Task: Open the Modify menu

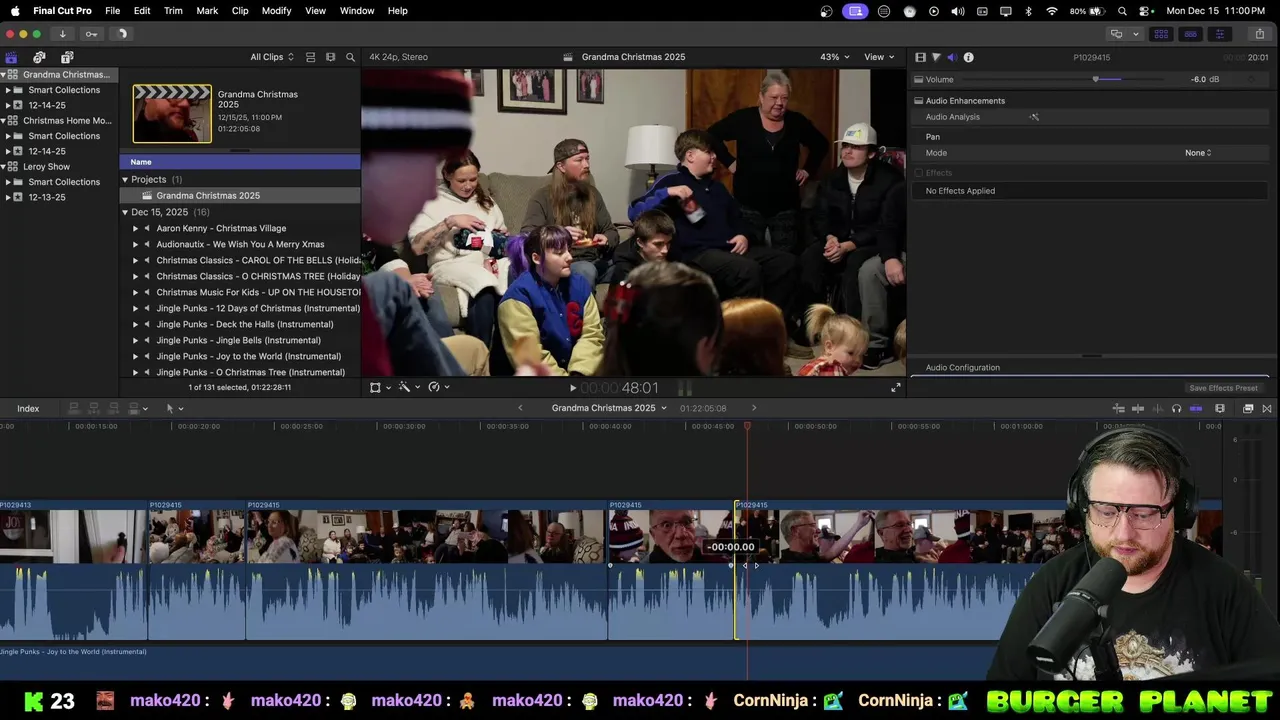Action: coord(277,10)
